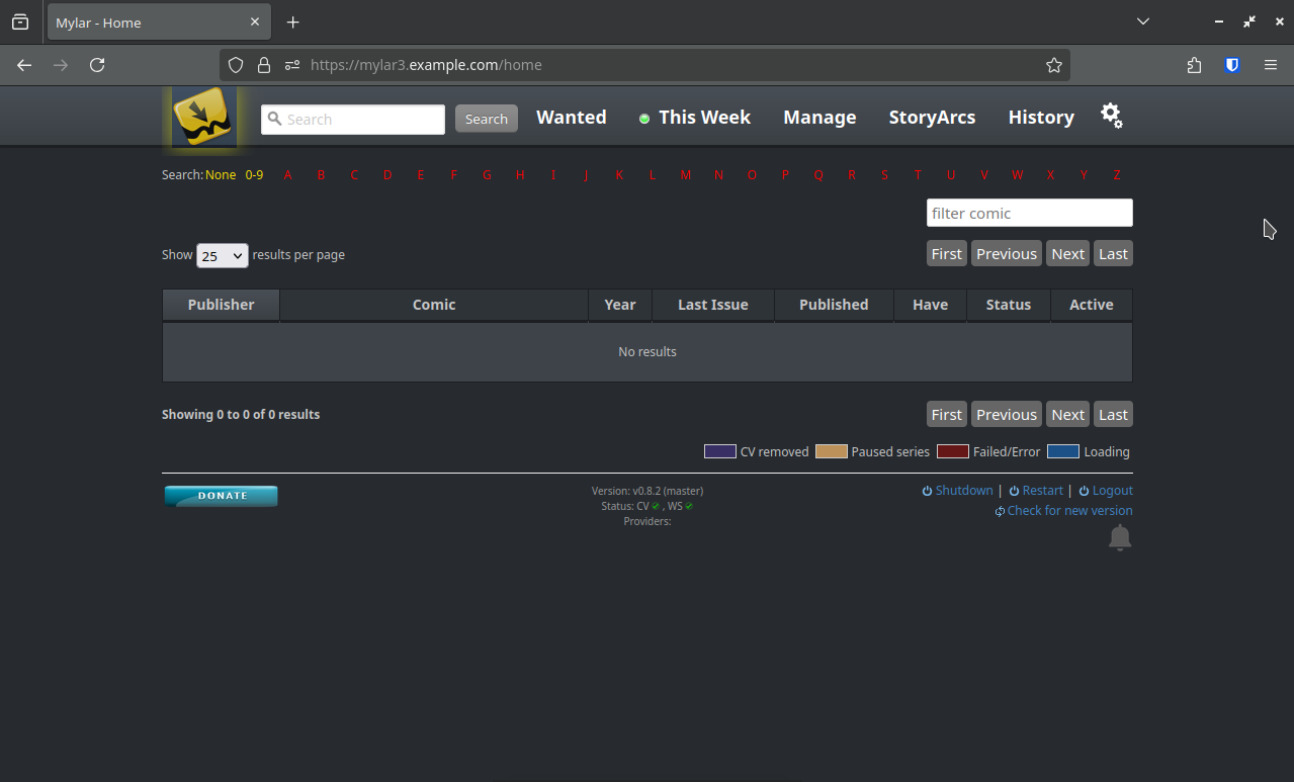Click the Failed/Error red color swatch
1294x782 pixels.
952,452
